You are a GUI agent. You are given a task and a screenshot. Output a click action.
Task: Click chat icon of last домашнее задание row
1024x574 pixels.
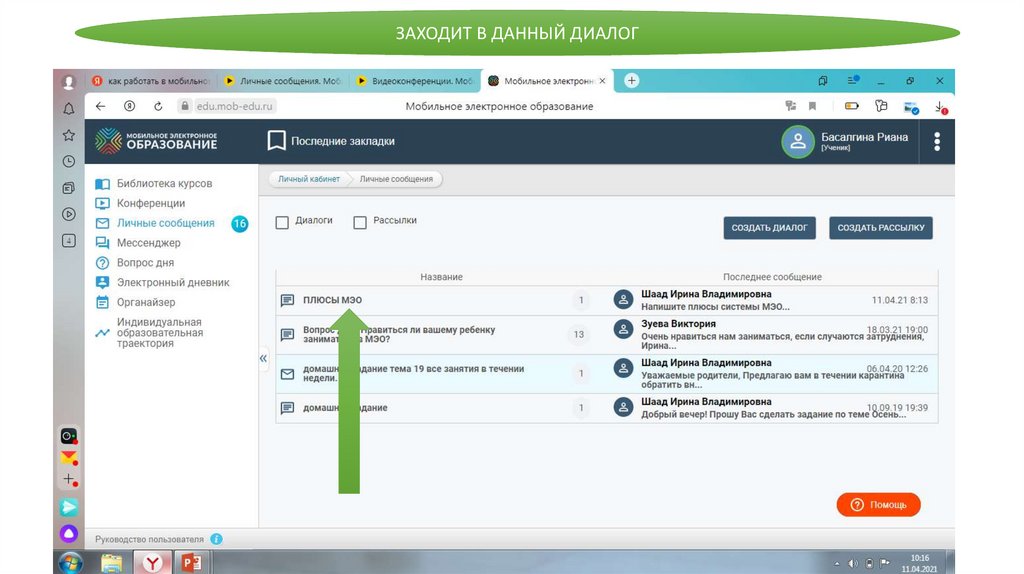[287, 408]
